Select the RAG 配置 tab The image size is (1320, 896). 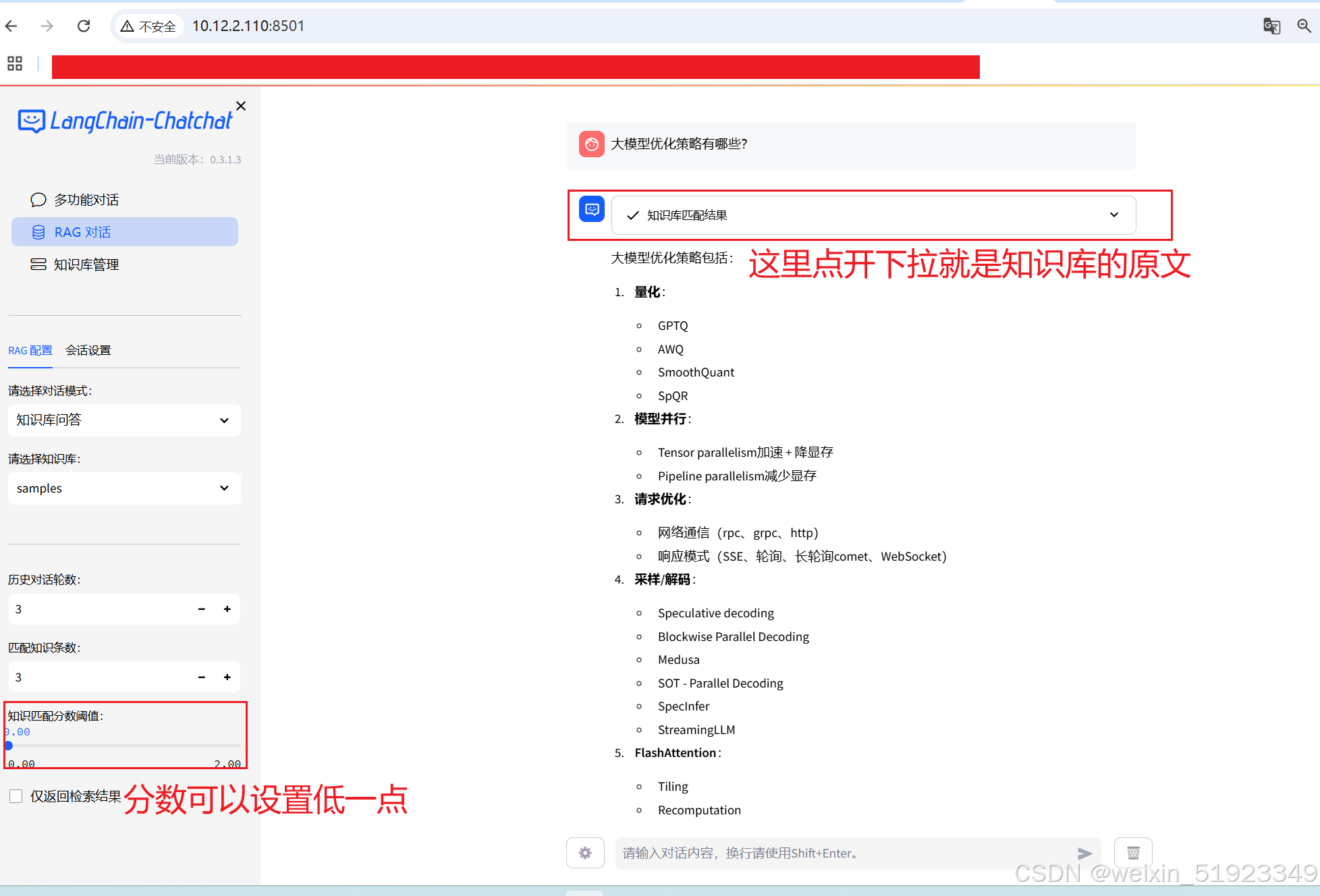pyautogui.click(x=30, y=350)
